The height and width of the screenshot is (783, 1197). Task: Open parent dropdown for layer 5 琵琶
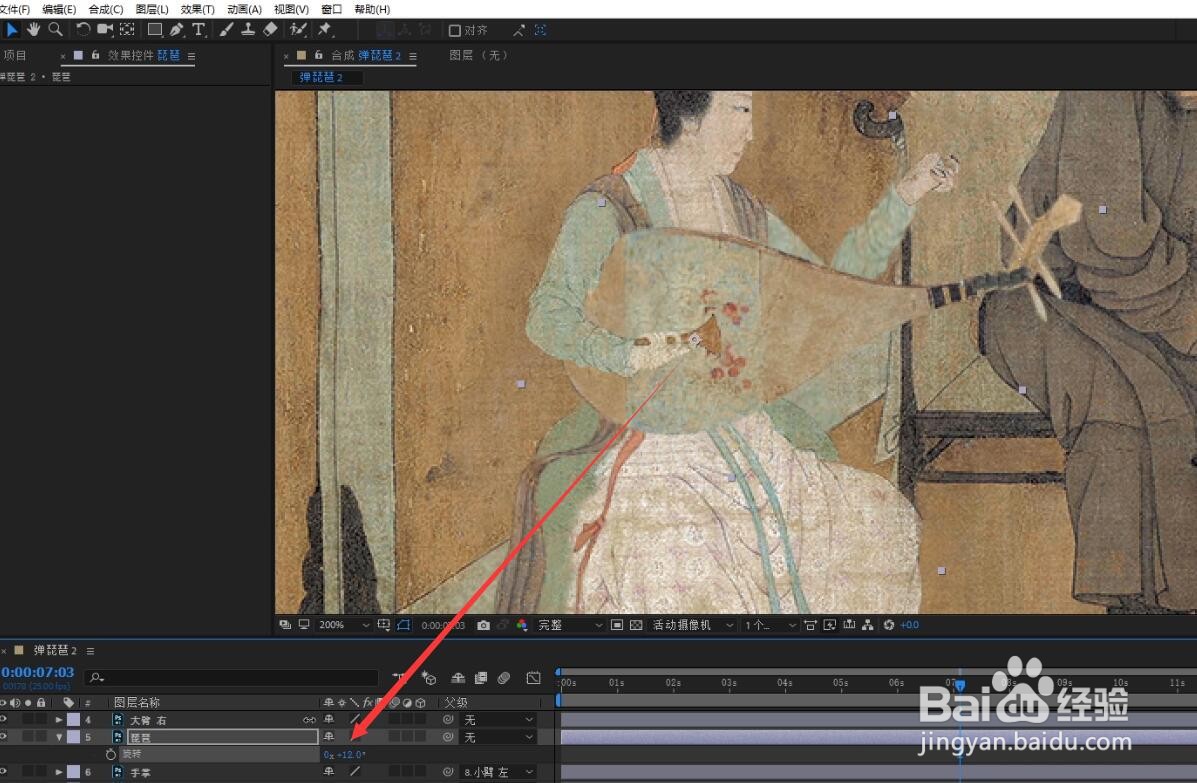[x=498, y=737]
